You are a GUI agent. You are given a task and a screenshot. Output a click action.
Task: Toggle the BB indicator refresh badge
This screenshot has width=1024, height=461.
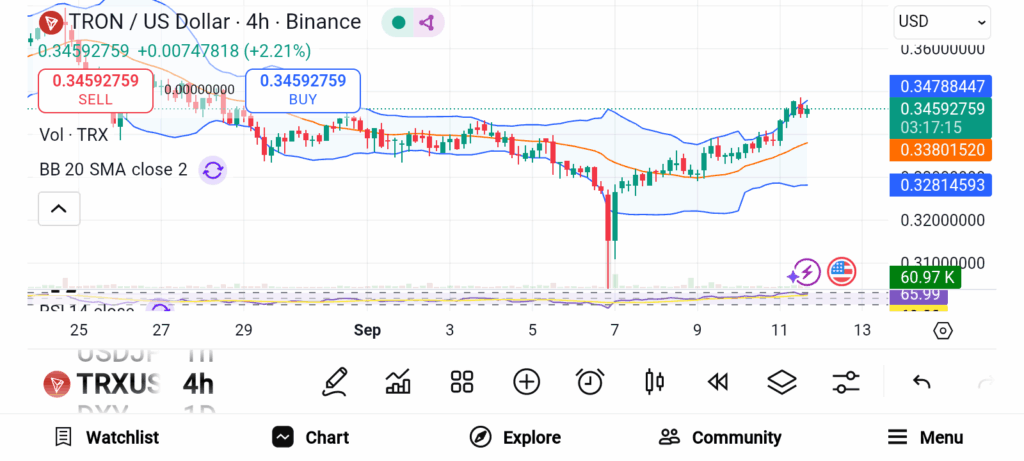[x=212, y=170]
